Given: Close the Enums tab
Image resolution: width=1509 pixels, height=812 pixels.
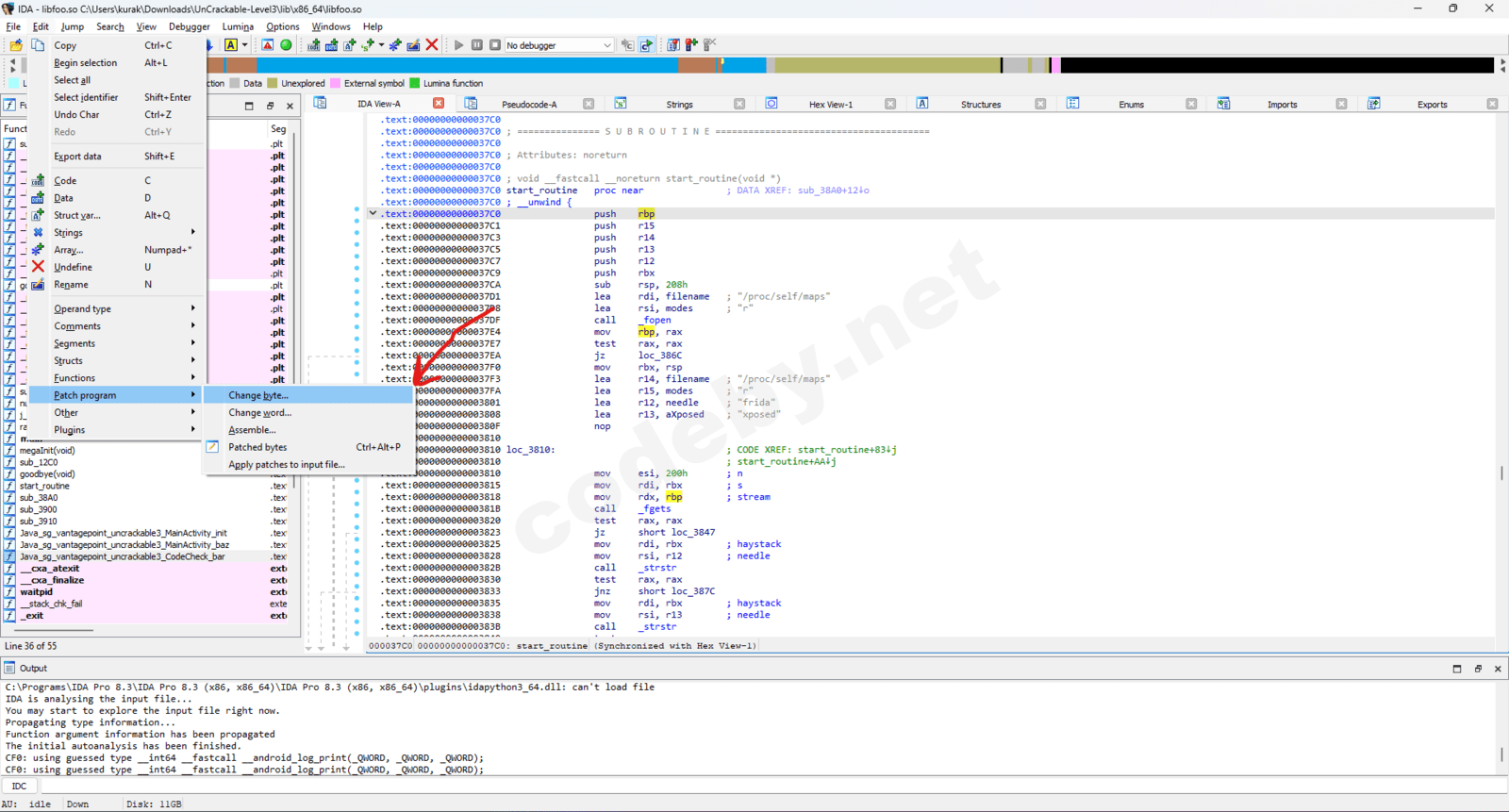Looking at the screenshot, I should coord(1191,104).
